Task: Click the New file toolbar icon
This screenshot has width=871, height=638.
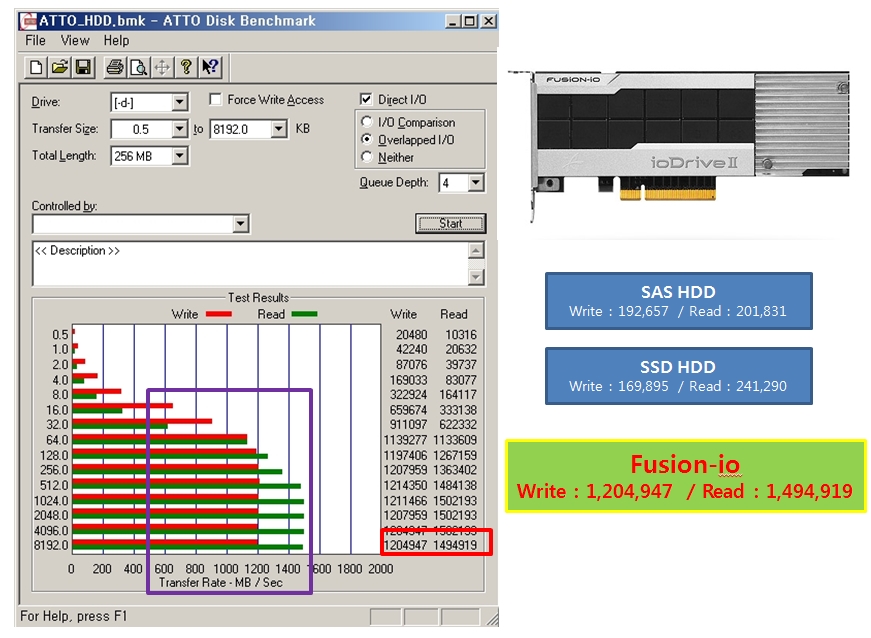Action: point(36,68)
